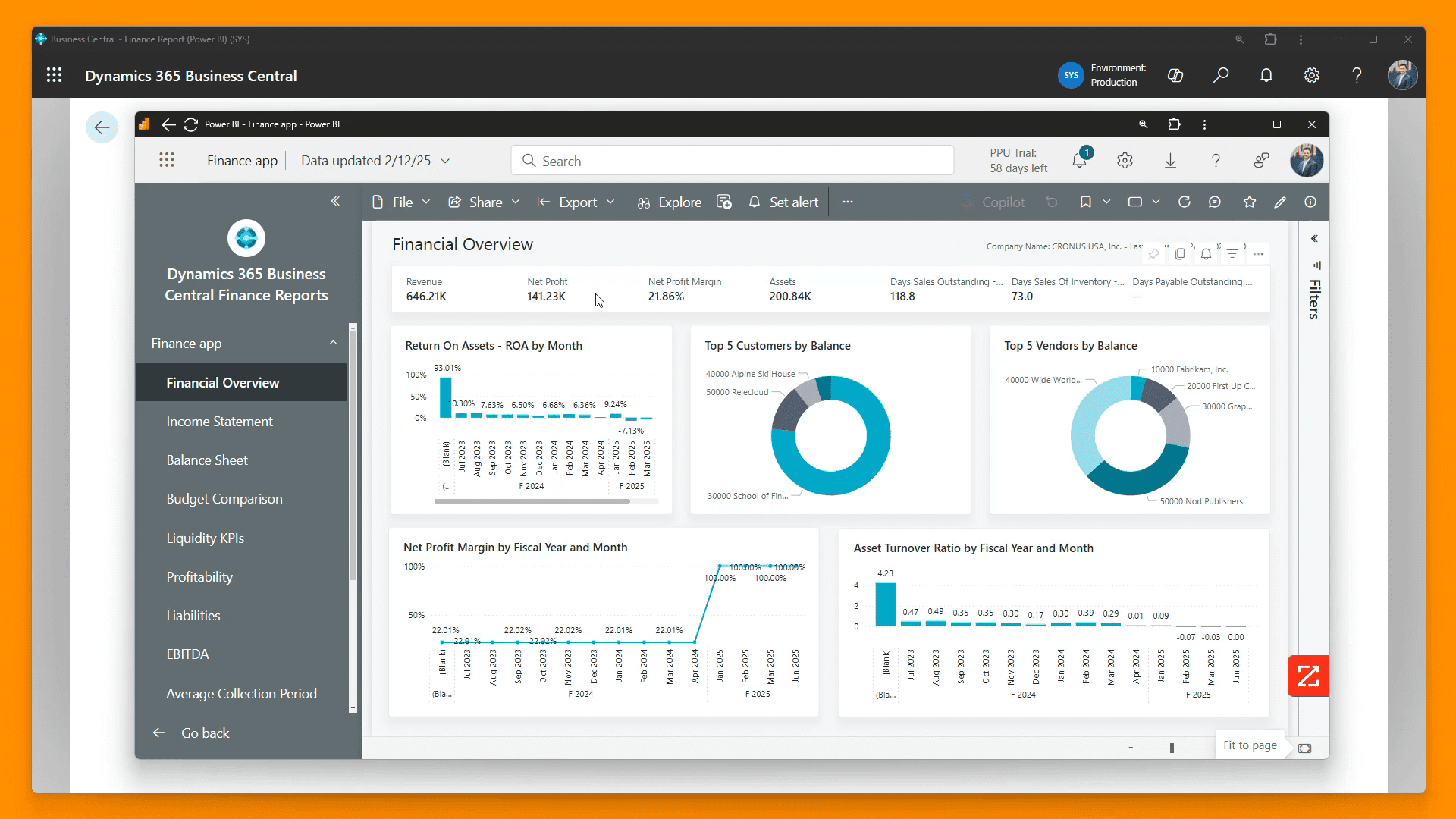Open the Business Central Copilot icon
1456x819 pixels.
(x=1175, y=75)
